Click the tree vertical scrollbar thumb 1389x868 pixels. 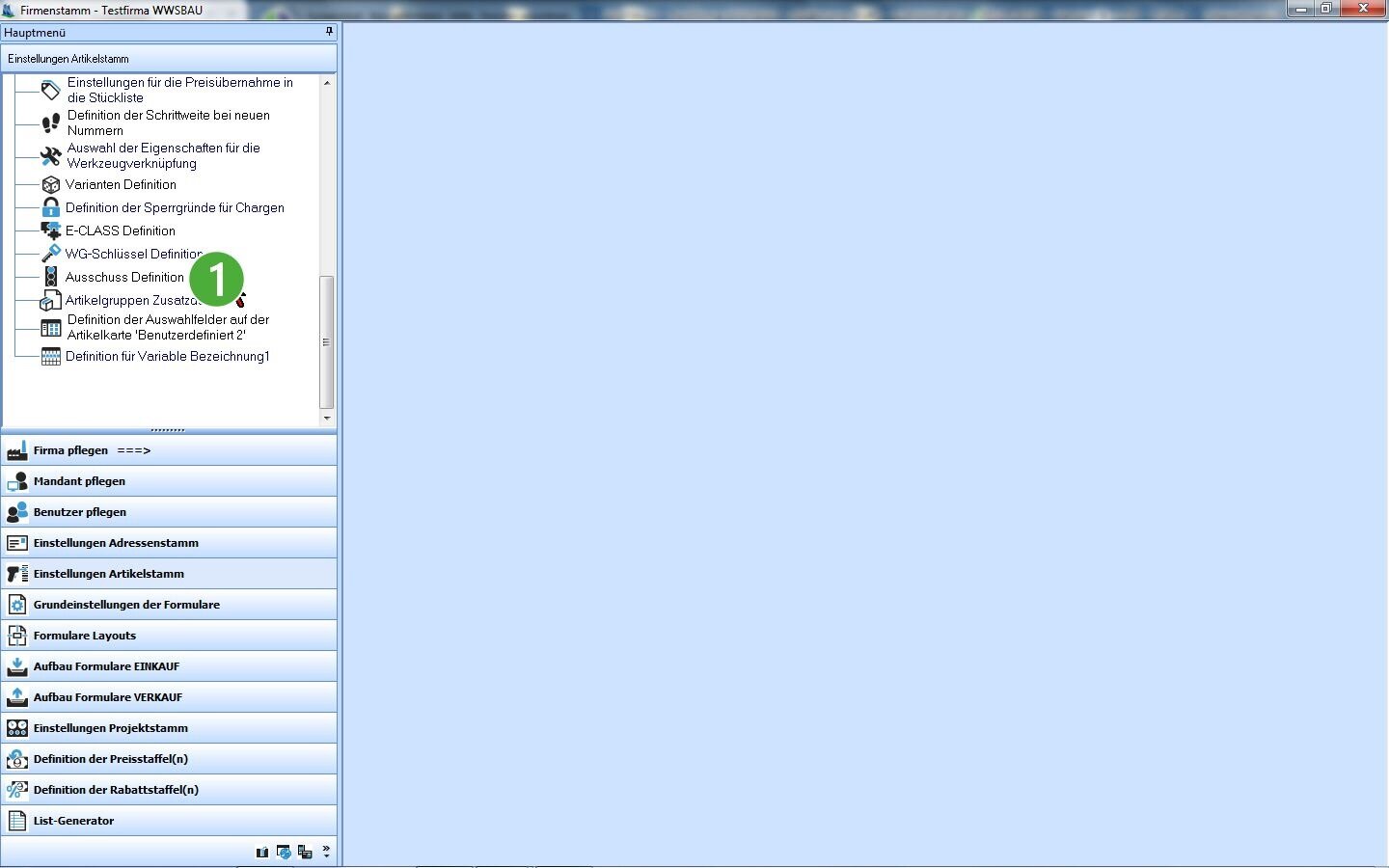pyautogui.click(x=327, y=341)
